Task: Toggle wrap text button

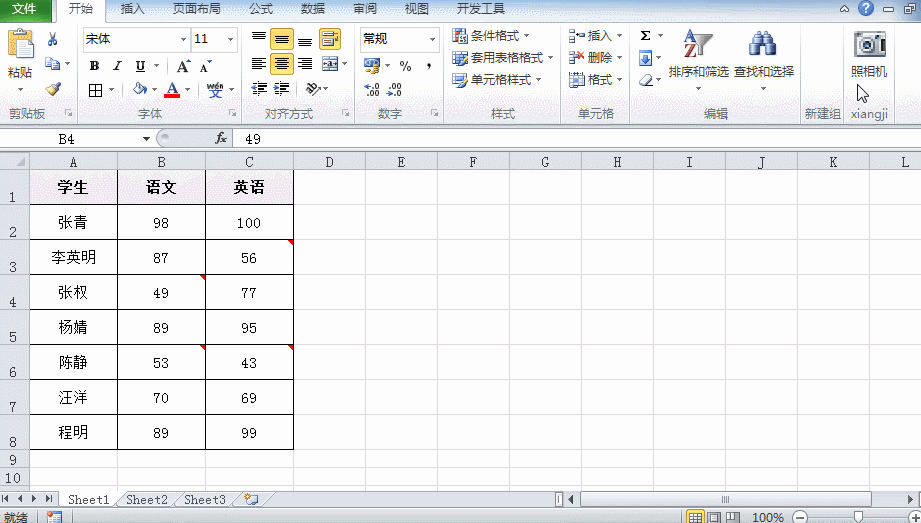Action: (x=330, y=39)
